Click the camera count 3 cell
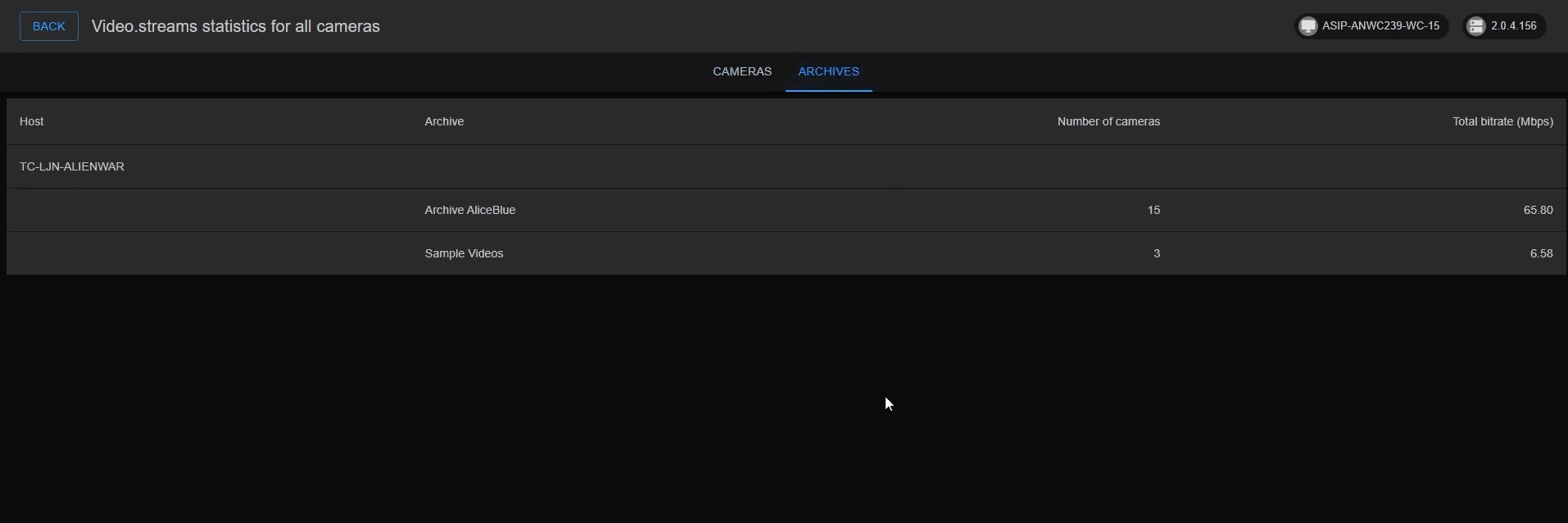Viewport: 1568px width, 523px height. tap(1156, 253)
